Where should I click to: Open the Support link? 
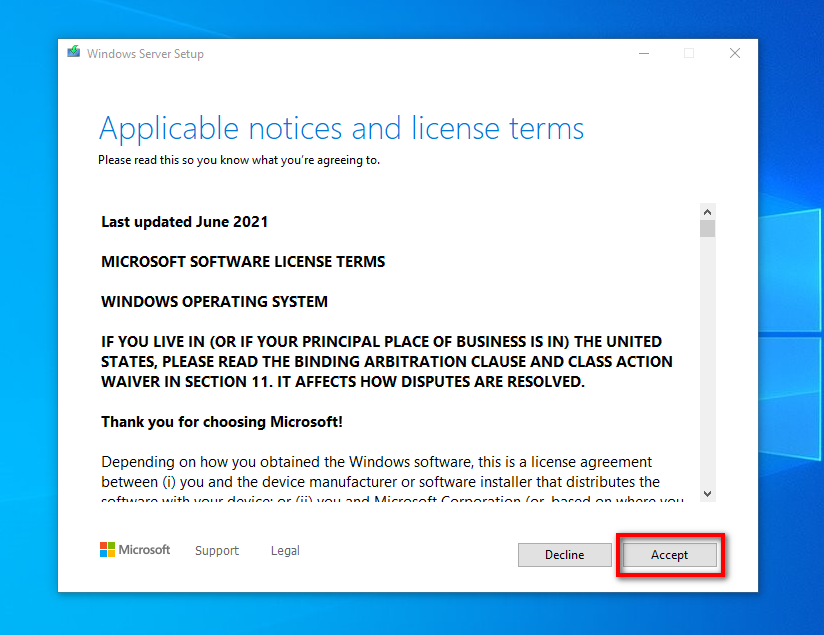[217, 550]
